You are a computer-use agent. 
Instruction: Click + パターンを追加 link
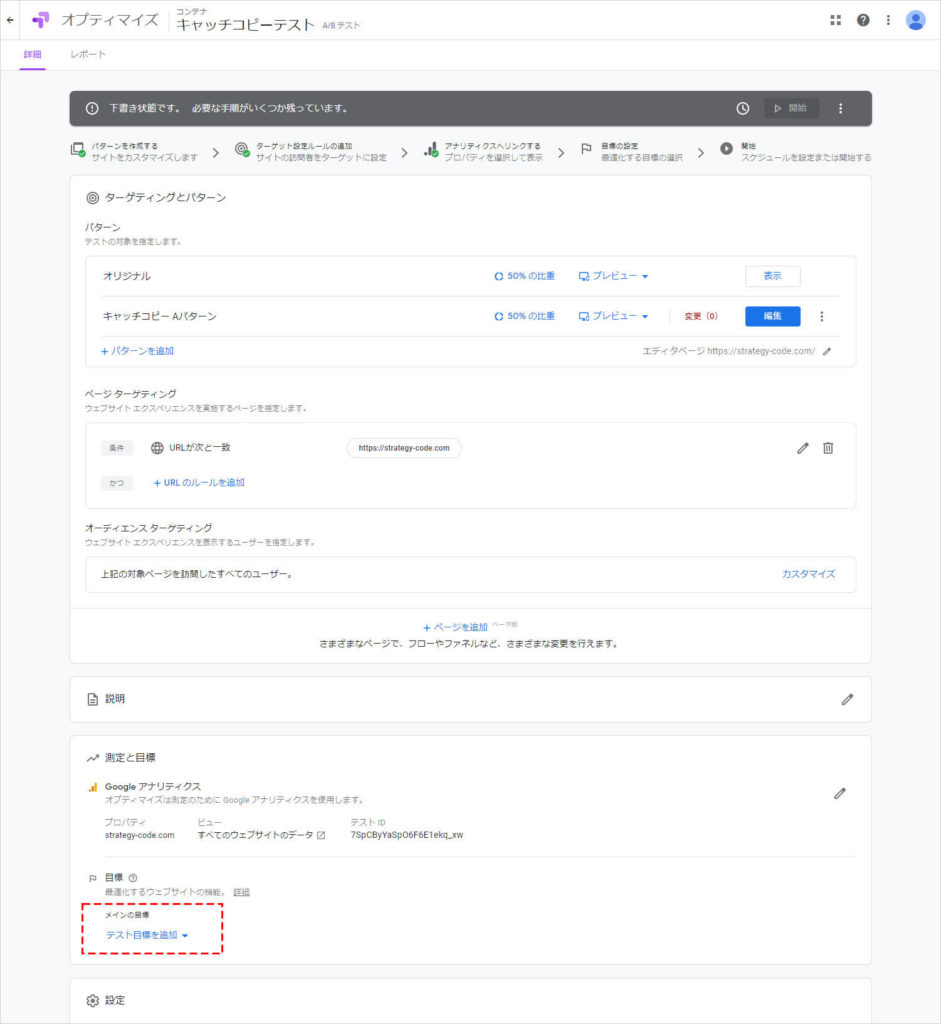pyautogui.click(x=137, y=351)
